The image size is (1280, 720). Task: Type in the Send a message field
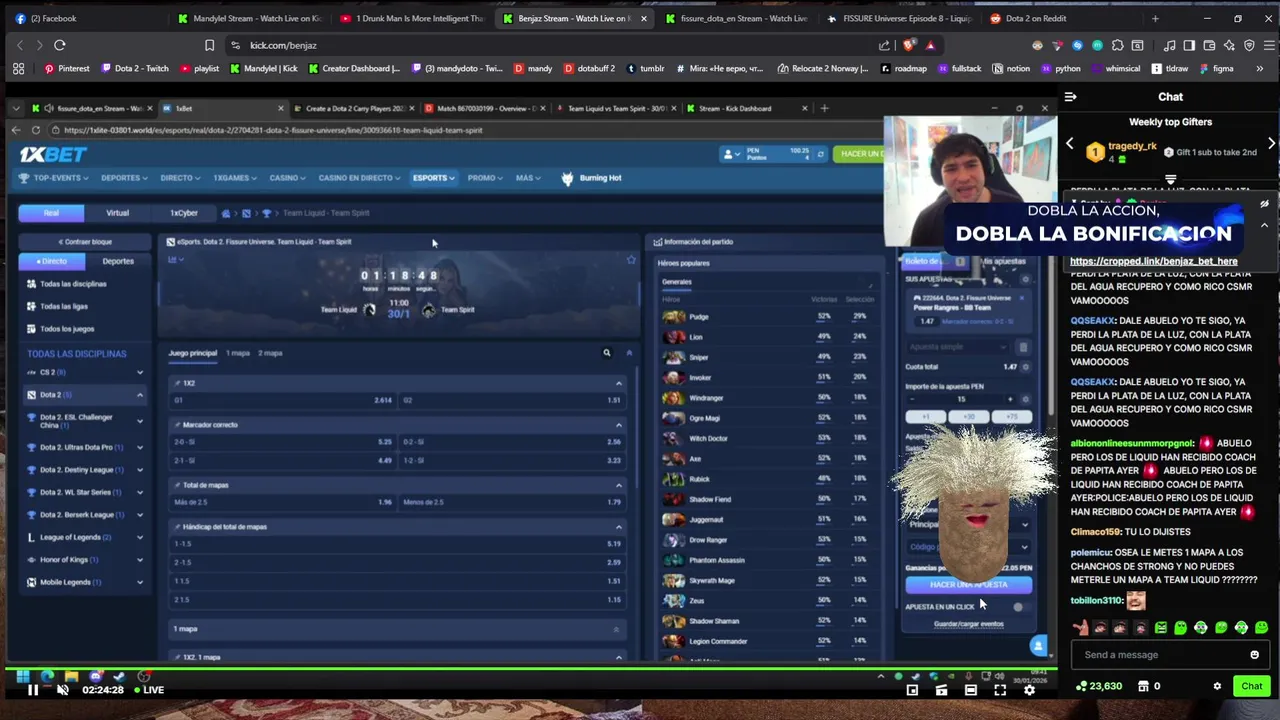[x=1160, y=655]
